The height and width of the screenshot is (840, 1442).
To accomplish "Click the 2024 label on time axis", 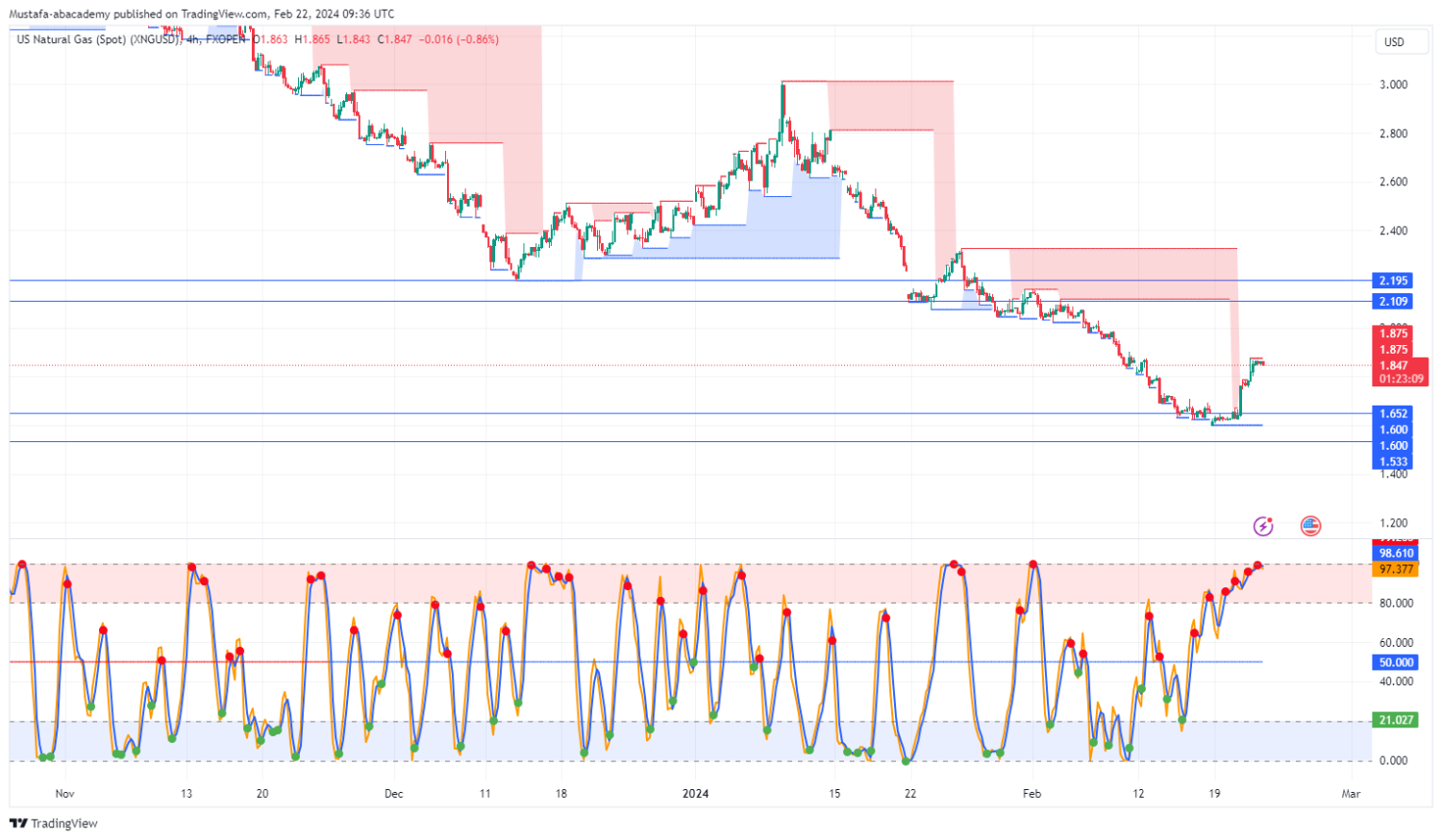I will click(695, 794).
